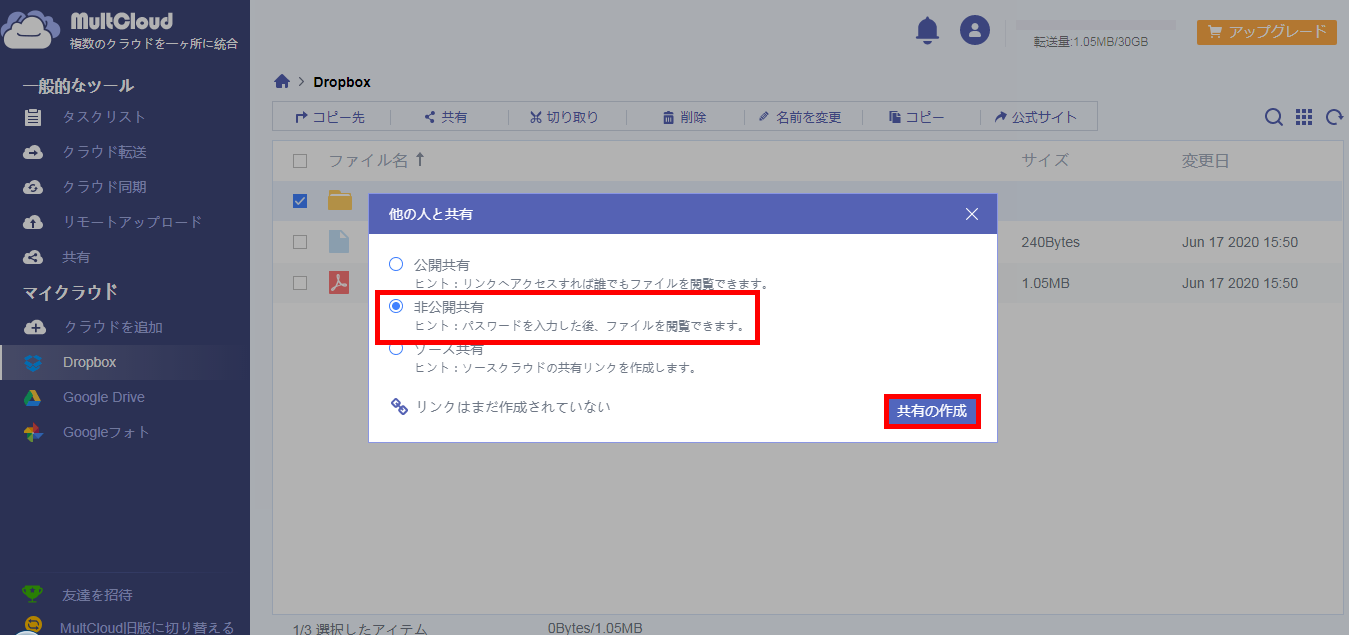Click the trophy icon beside 友達を招待

[33, 595]
